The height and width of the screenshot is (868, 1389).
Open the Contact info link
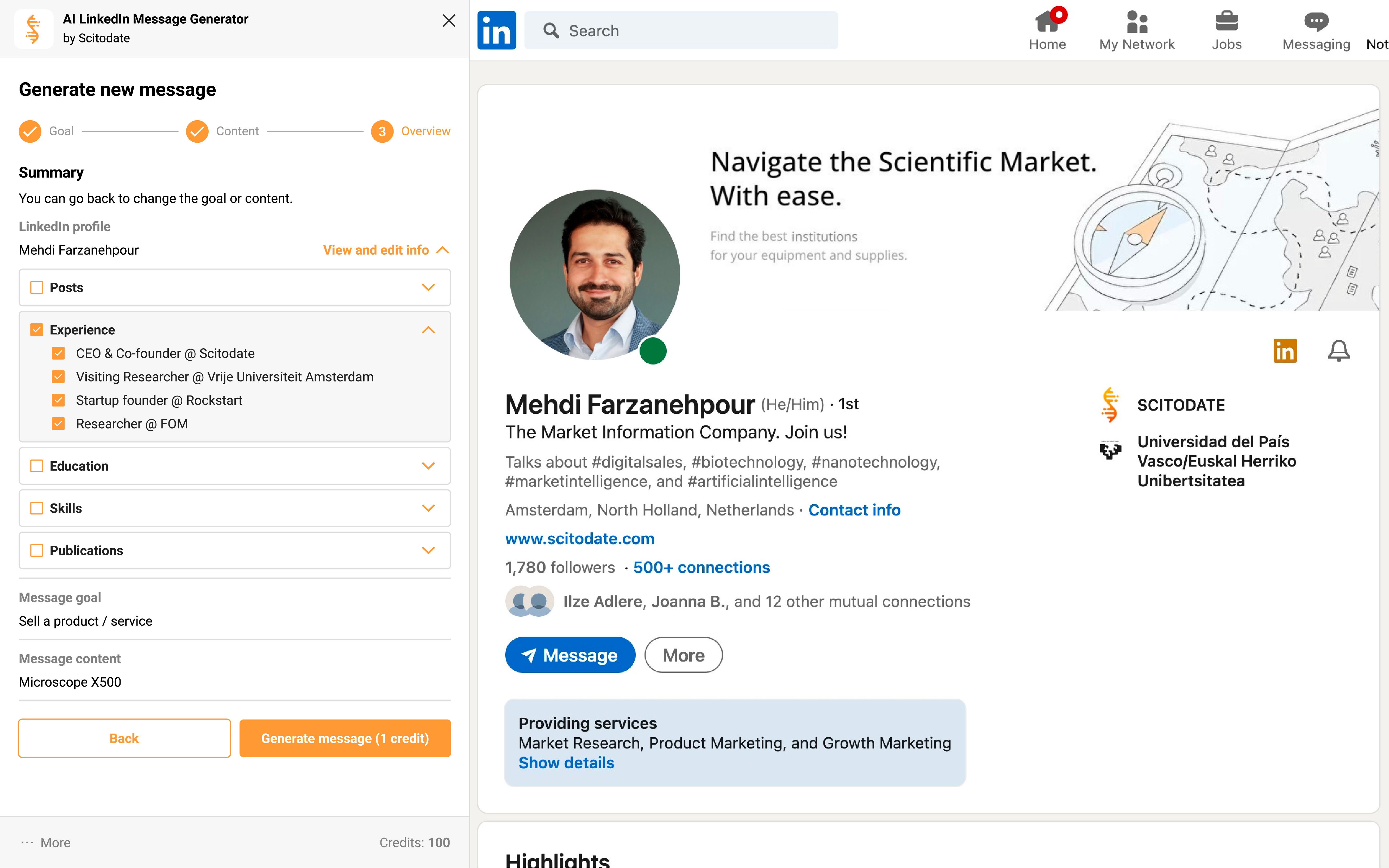[854, 510]
